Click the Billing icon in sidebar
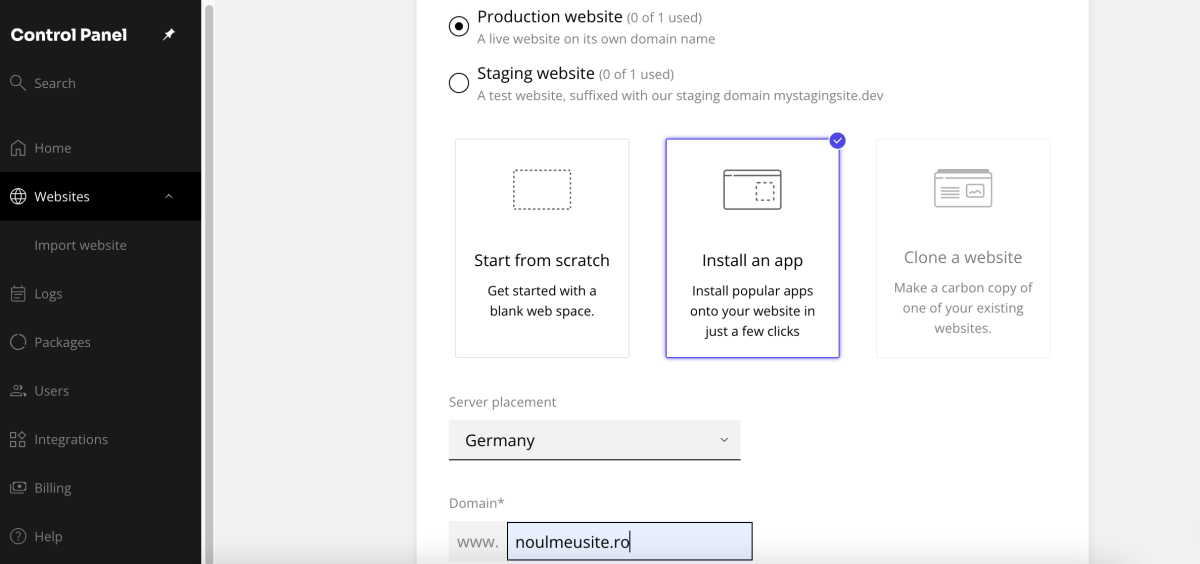Viewport: 1200px width, 564px height. pyautogui.click(x=18, y=488)
